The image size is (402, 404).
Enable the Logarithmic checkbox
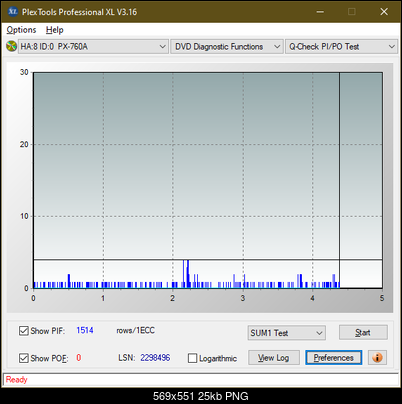click(192, 358)
